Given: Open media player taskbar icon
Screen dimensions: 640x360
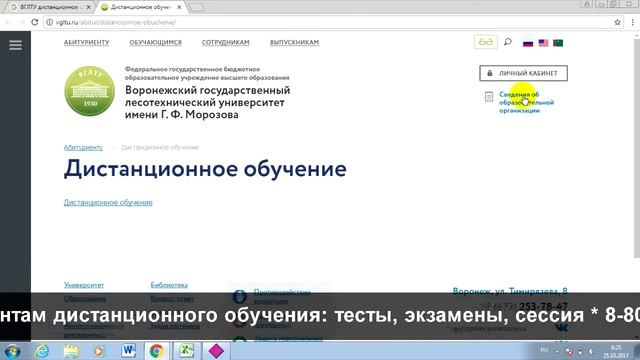Looking at the screenshot, I should (x=99, y=351).
